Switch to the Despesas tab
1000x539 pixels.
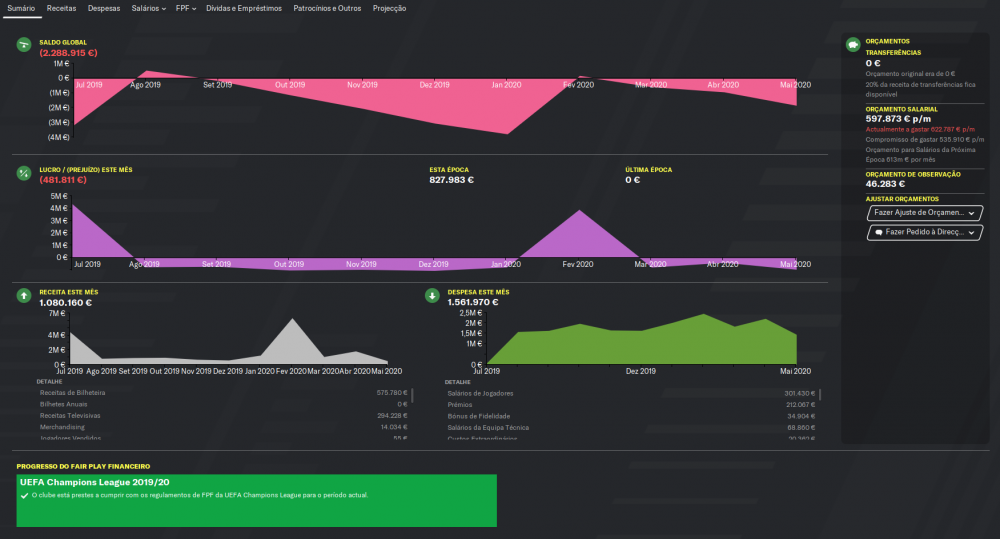pyautogui.click(x=104, y=8)
